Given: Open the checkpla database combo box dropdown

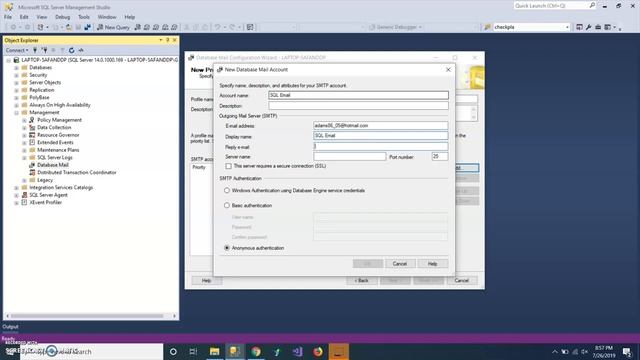Looking at the screenshot, I should coord(567,27).
